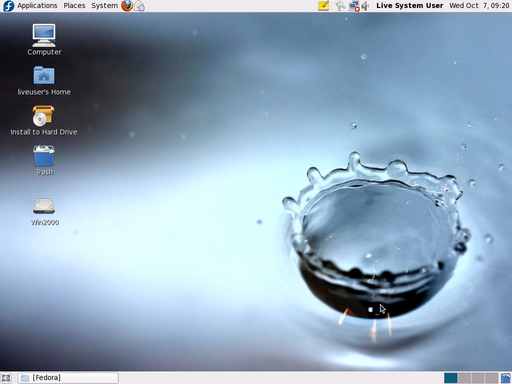This screenshot has height=384, width=512.
Task: Switch to the third workspace
Action: pos(478,378)
